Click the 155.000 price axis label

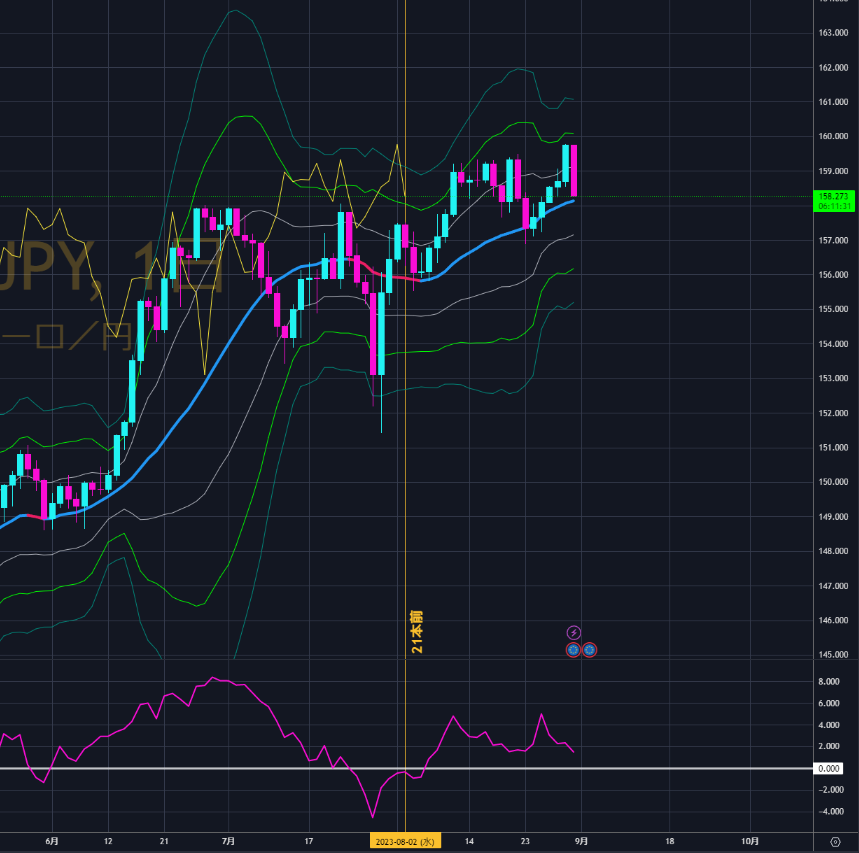(x=833, y=309)
